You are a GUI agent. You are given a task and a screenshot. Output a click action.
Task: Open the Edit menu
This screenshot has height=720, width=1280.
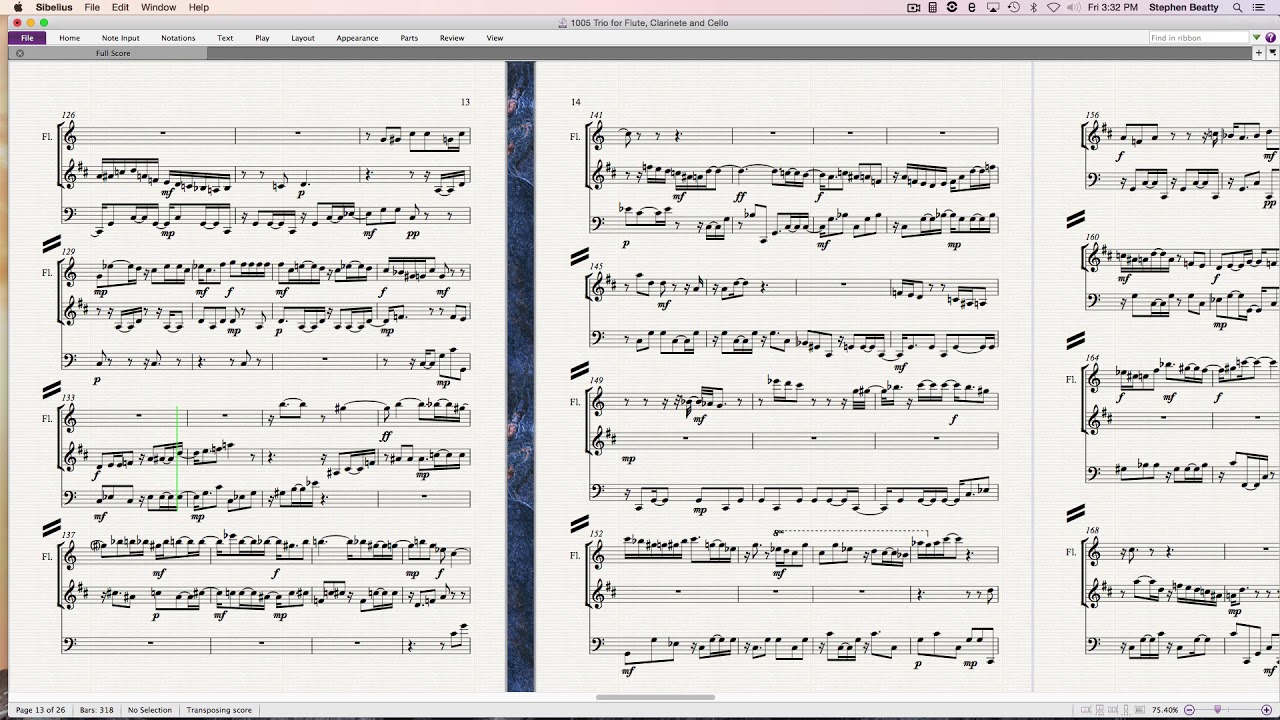pos(120,7)
